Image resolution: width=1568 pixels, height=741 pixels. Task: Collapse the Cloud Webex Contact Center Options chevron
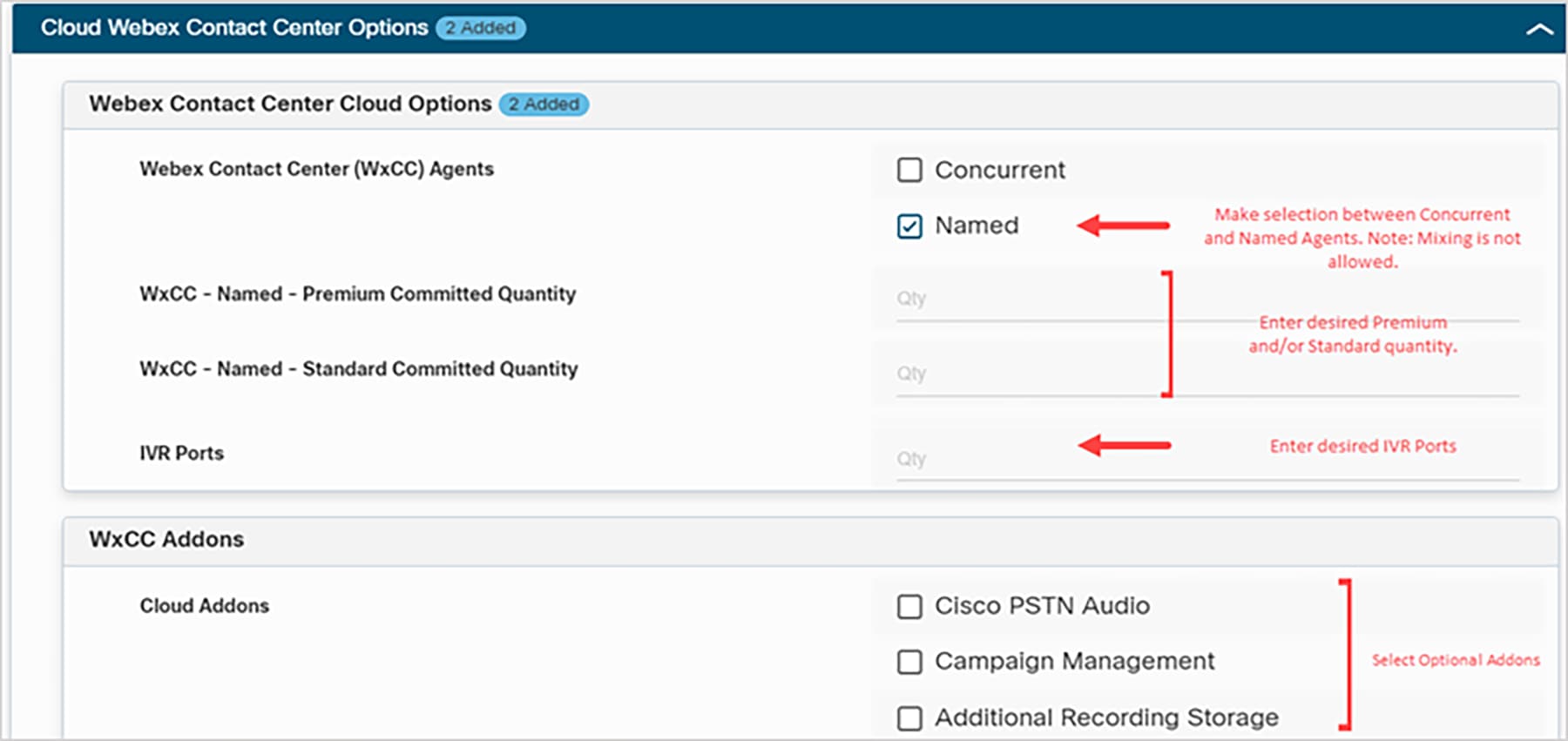click(x=1539, y=29)
